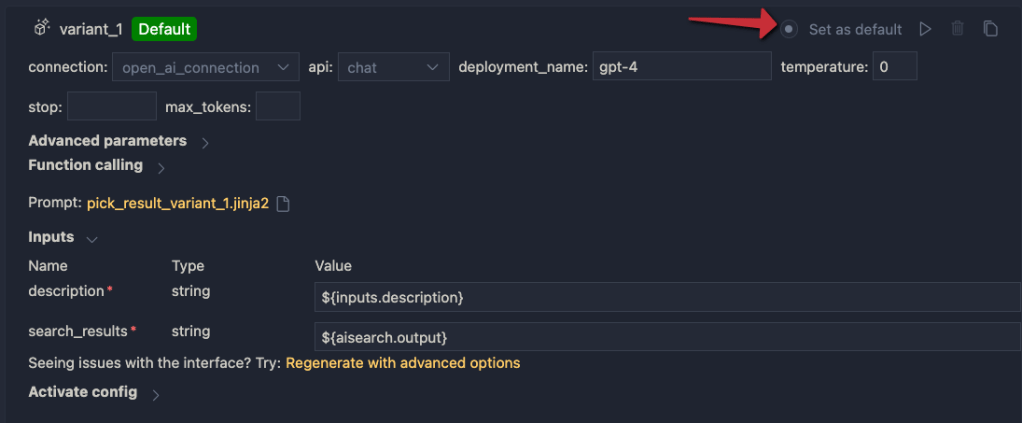
Task: Expand the Advanced parameters section
Action: tap(205, 142)
